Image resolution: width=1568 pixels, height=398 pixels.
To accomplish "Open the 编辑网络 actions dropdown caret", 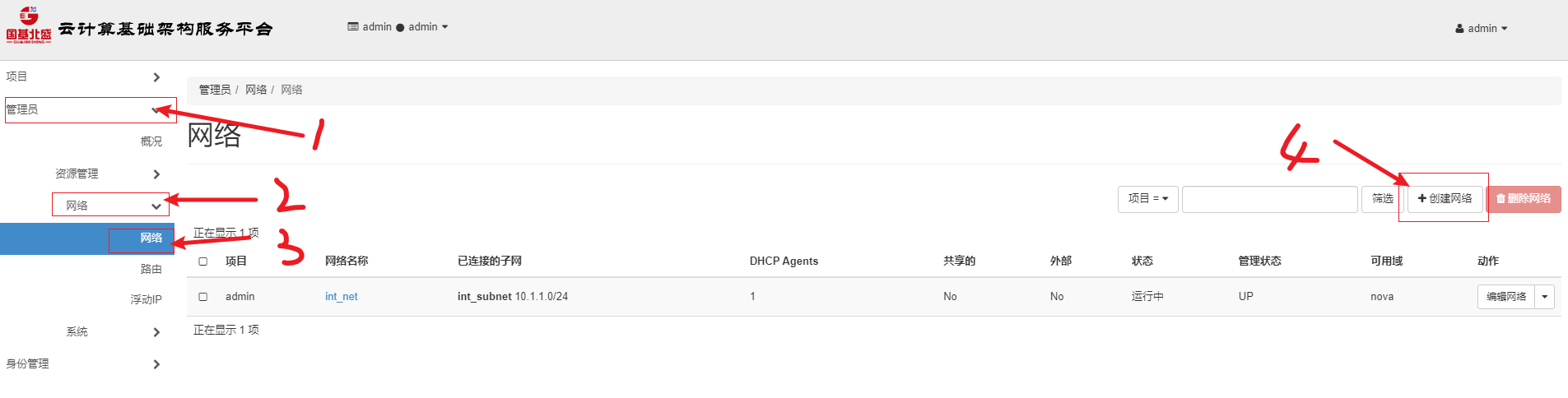I will (1545, 297).
